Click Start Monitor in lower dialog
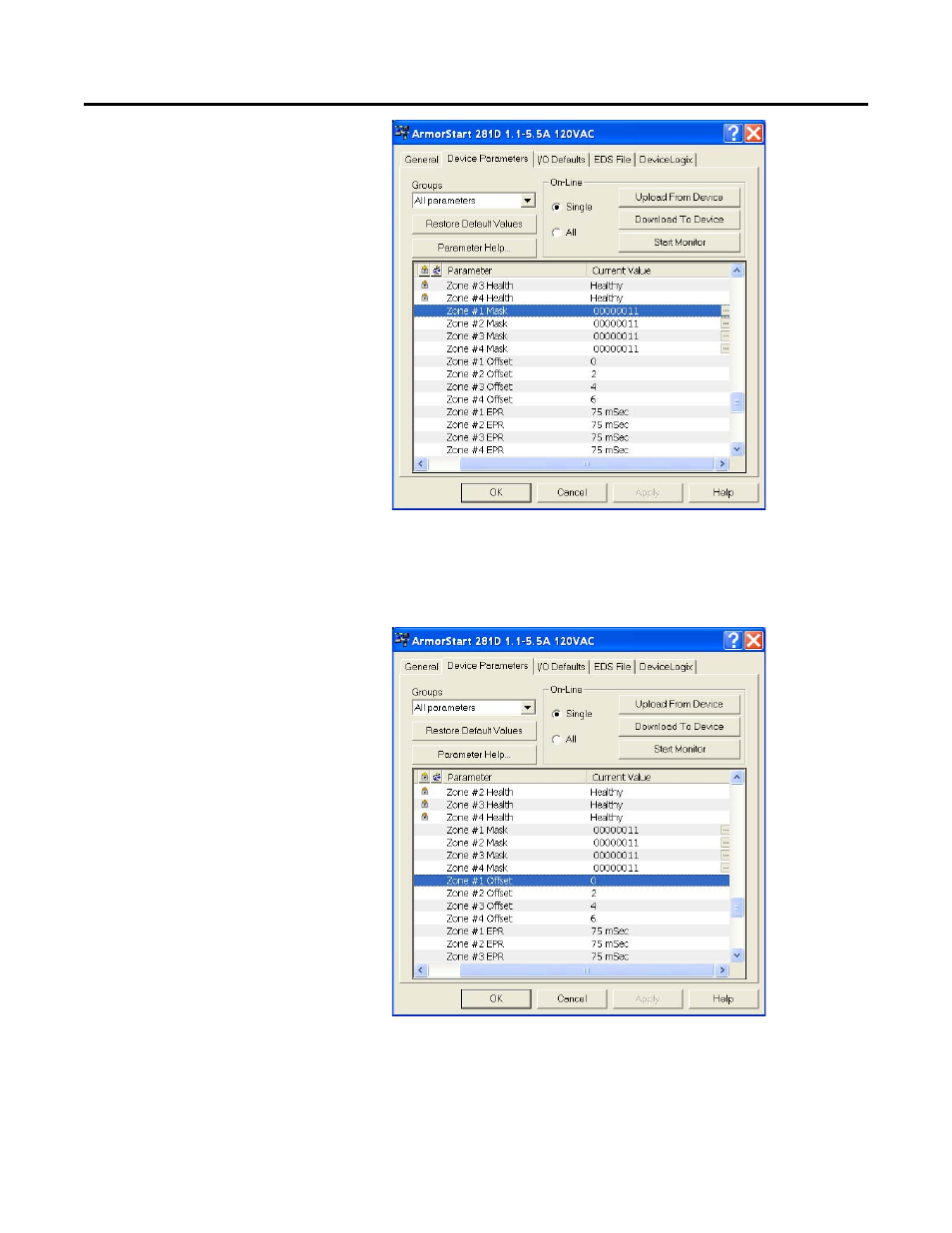The image size is (952, 1233). coord(680,749)
